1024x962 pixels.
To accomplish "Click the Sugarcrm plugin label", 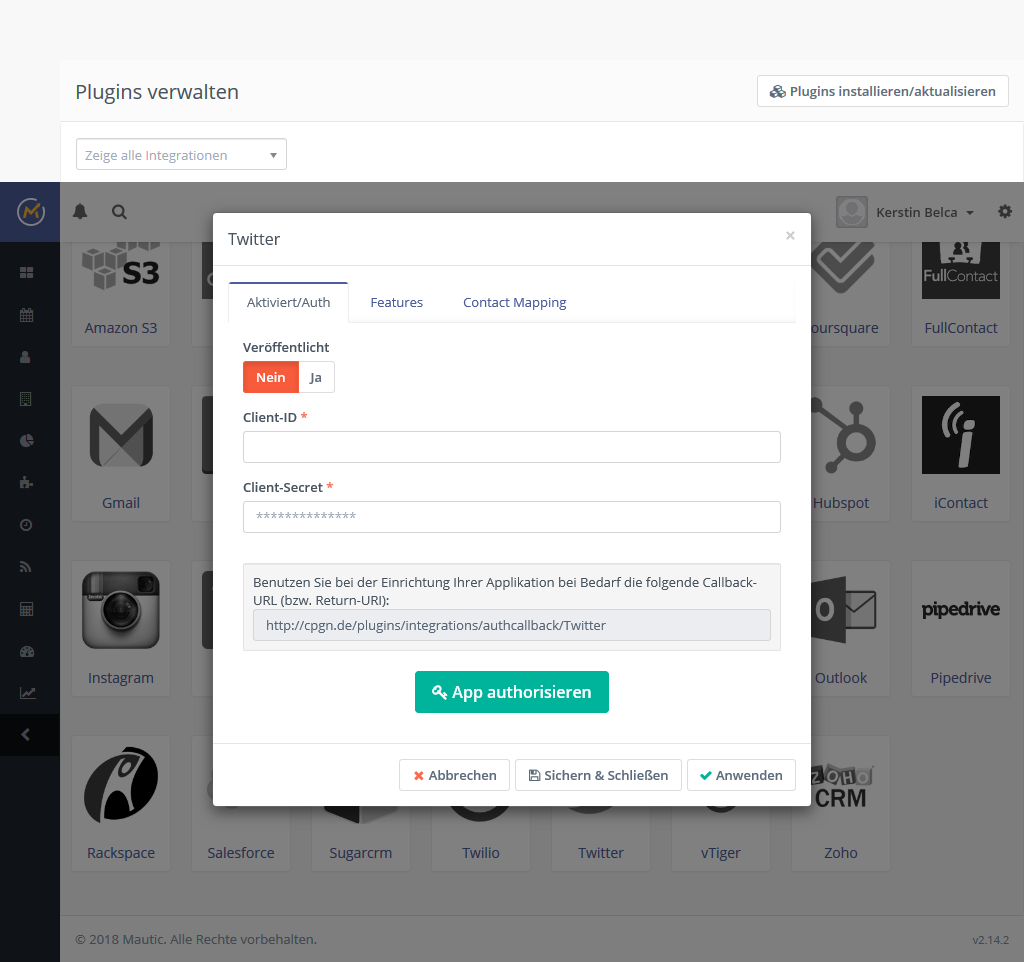I will click(360, 853).
